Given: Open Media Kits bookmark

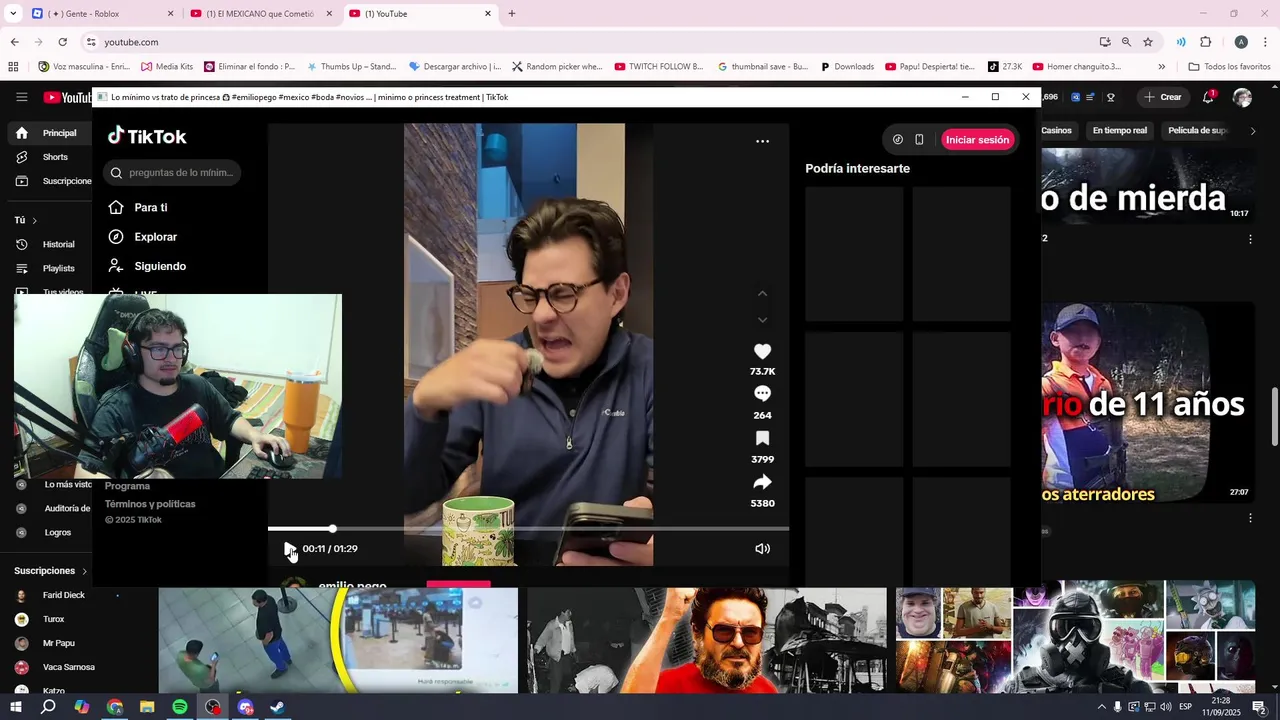Looking at the screenshot, I should pyautogui.click(x=167, y=67).
